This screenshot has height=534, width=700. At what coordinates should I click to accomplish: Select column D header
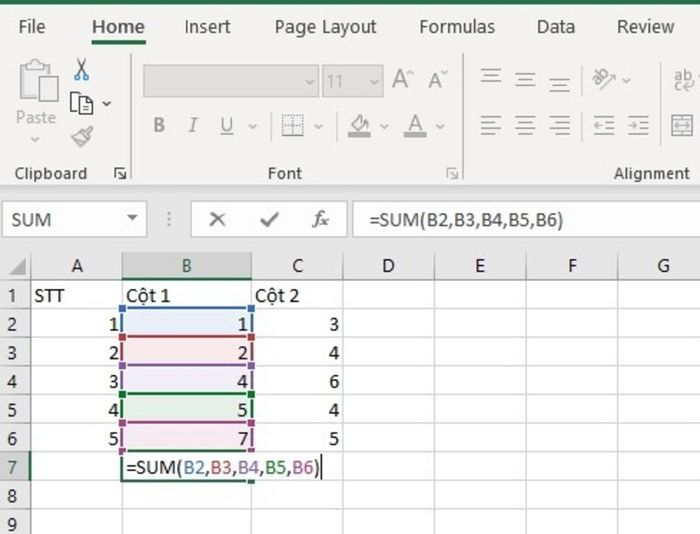(x=388, y=266)
